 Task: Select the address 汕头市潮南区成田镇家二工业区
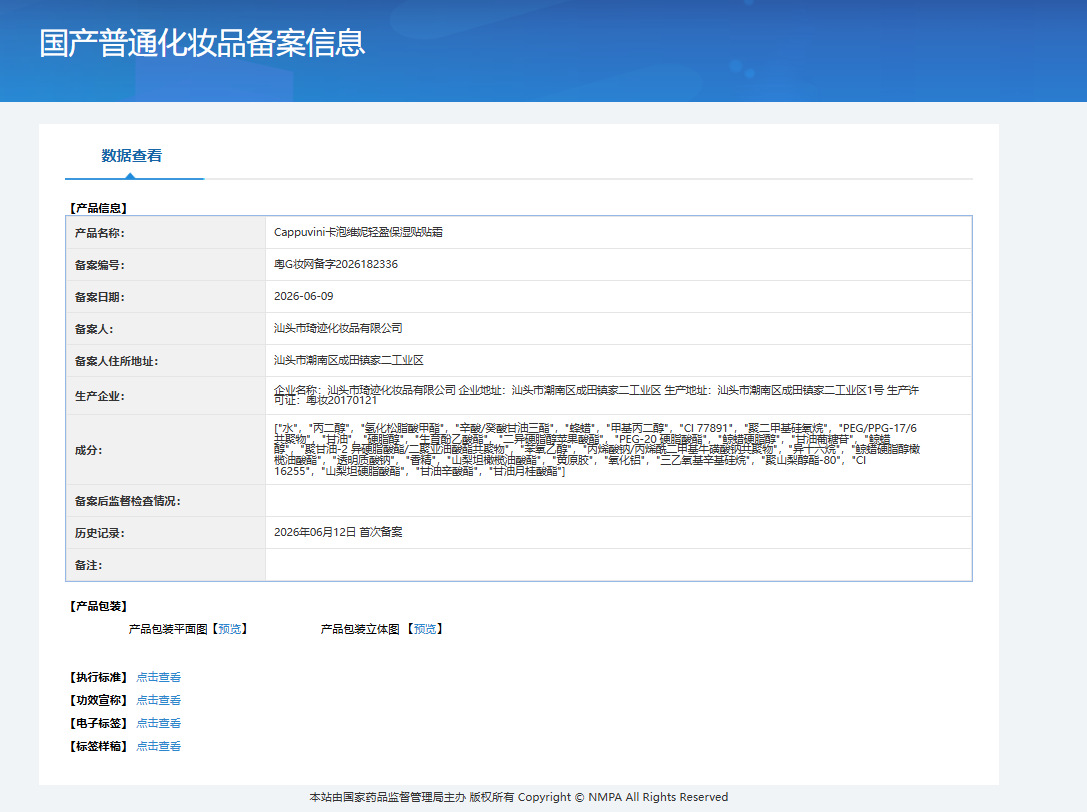pos(349,360)
